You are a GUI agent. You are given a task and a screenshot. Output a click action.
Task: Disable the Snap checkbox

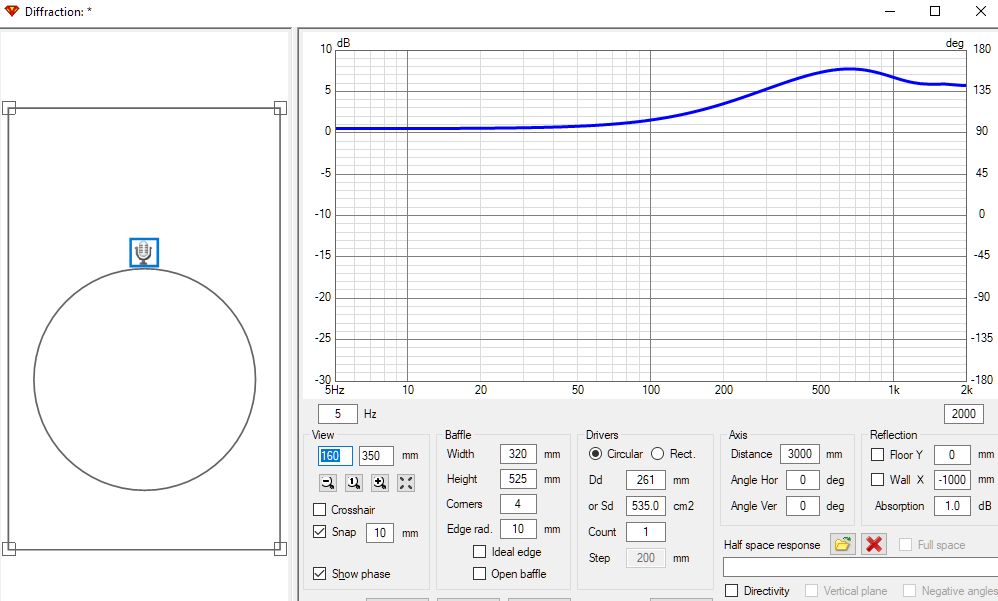point(320,532)
